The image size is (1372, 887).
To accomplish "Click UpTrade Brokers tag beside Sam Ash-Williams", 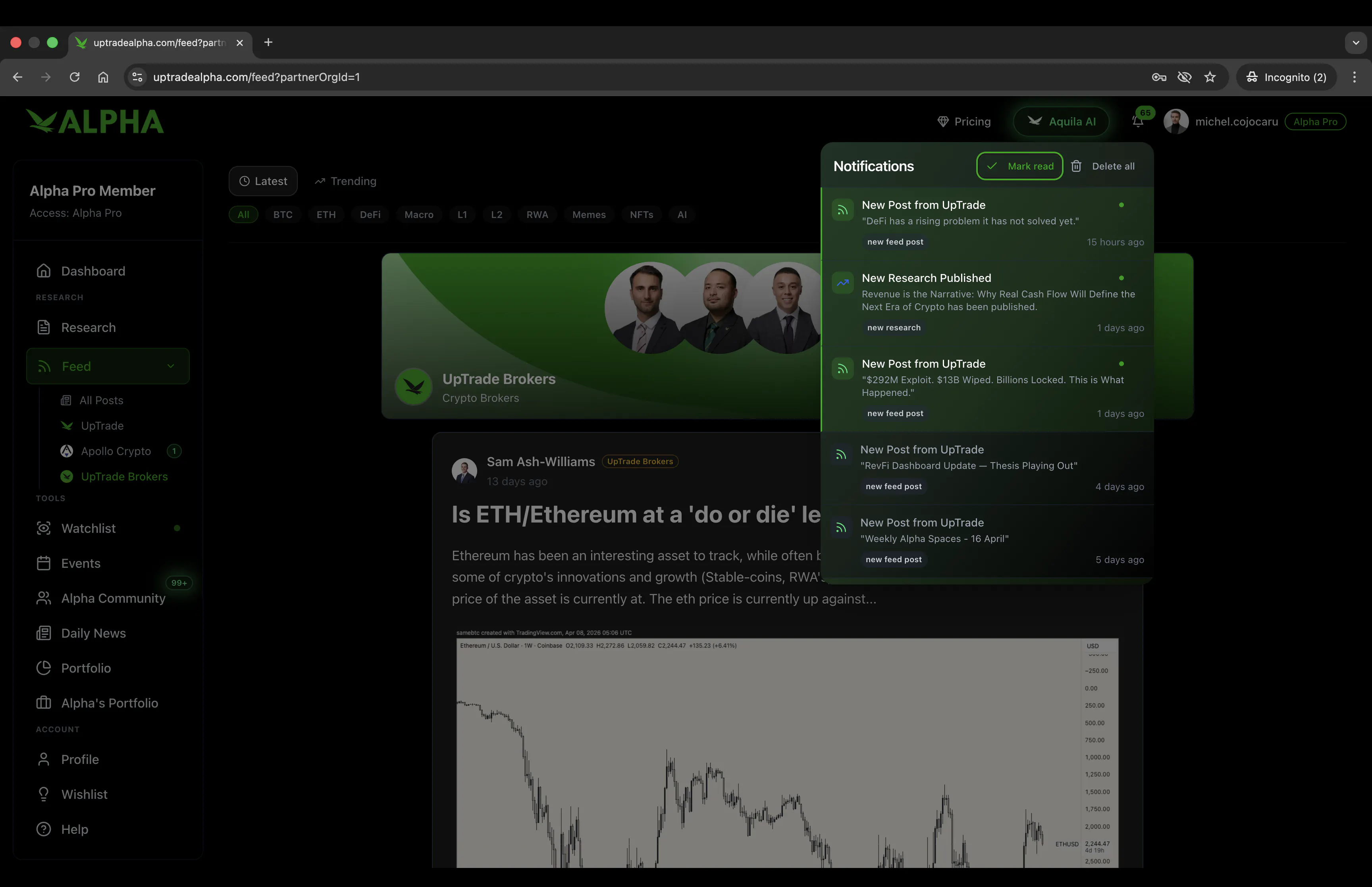I will click(640, 461).
